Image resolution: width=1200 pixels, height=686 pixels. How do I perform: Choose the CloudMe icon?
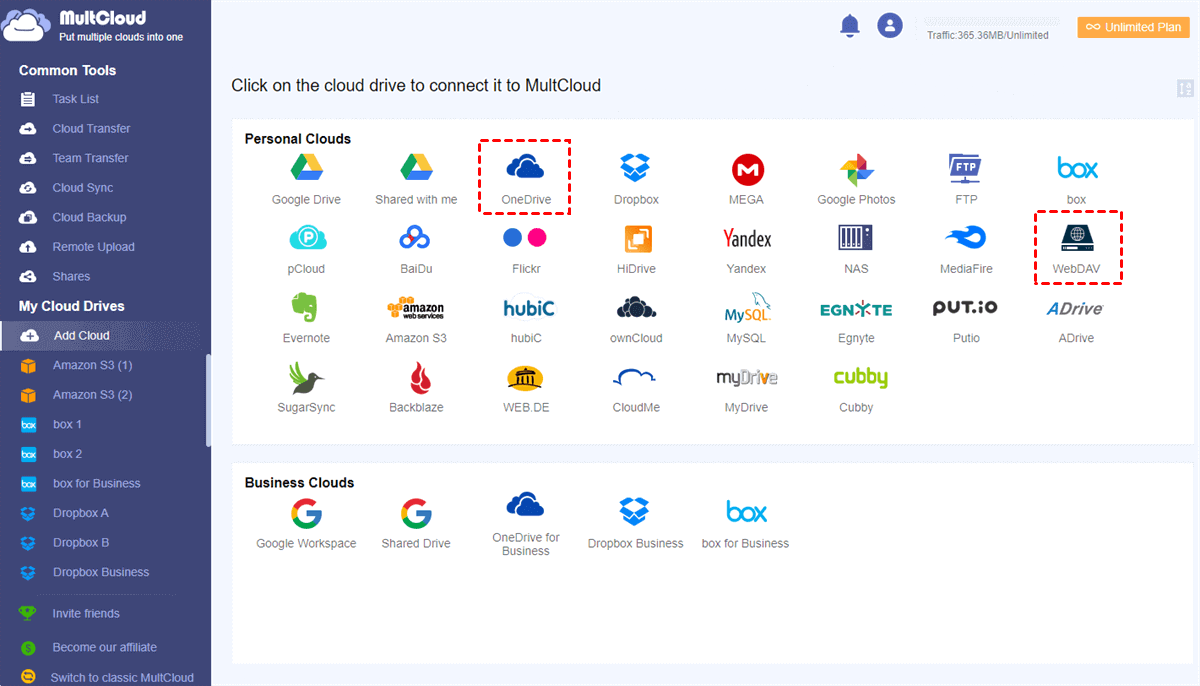click(x=636, y=377)
